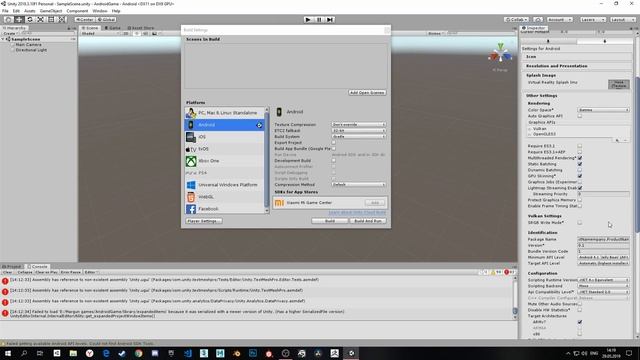This screenshot has height=360, width=640.
Task: Switch to the Project tab
Action: (12, 267)
